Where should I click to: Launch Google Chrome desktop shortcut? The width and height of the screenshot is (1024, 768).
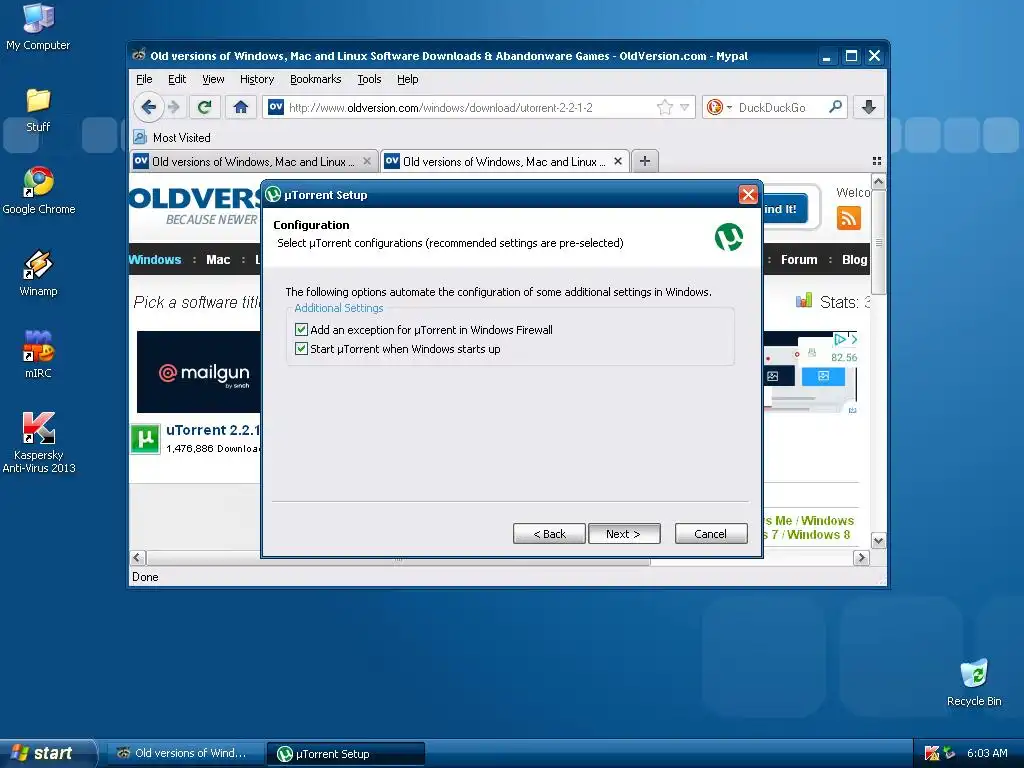pos(39,191)
